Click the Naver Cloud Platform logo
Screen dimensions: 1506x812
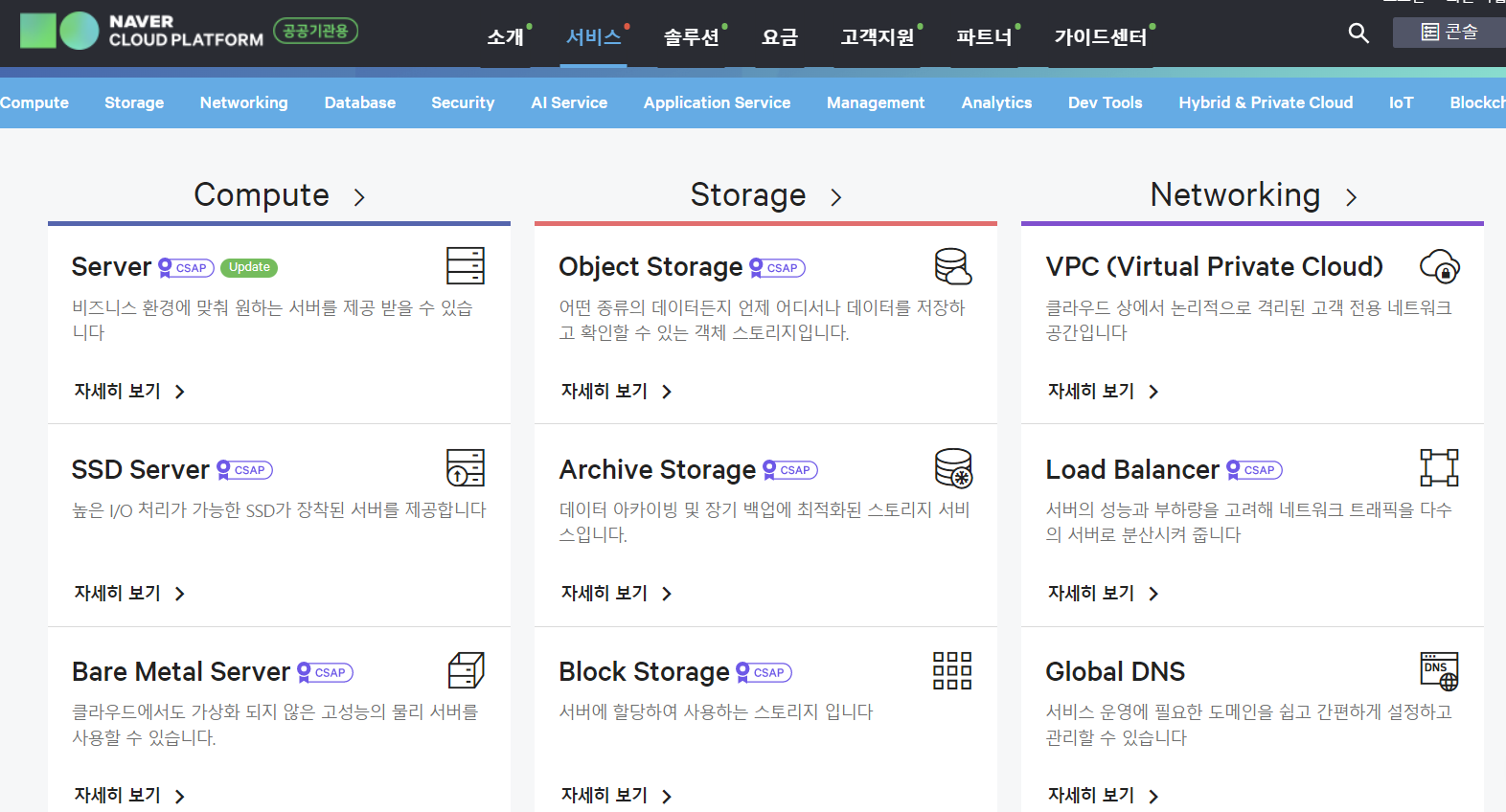point(142,31)
